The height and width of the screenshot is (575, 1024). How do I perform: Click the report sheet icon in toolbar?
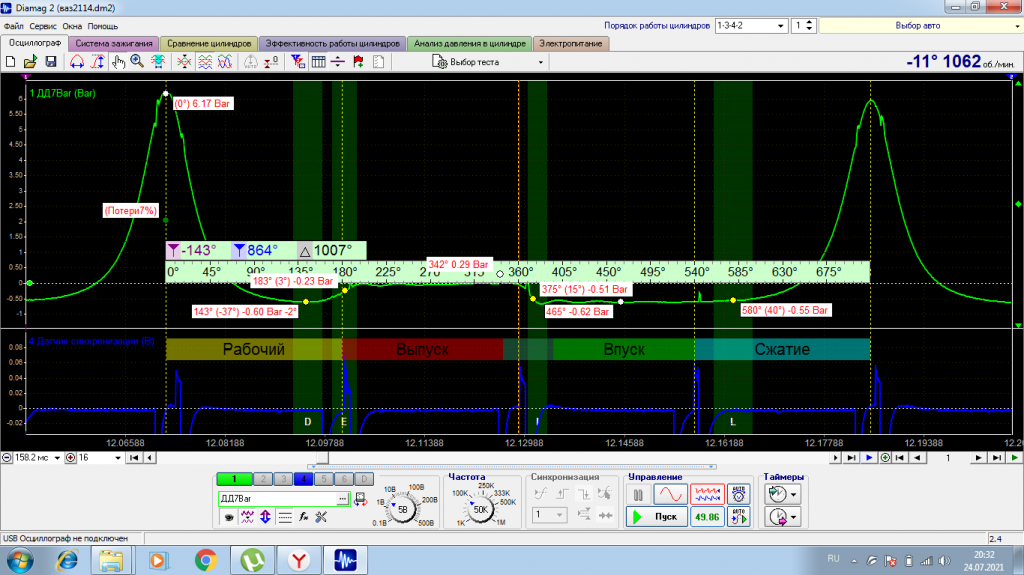pos(378,62)
